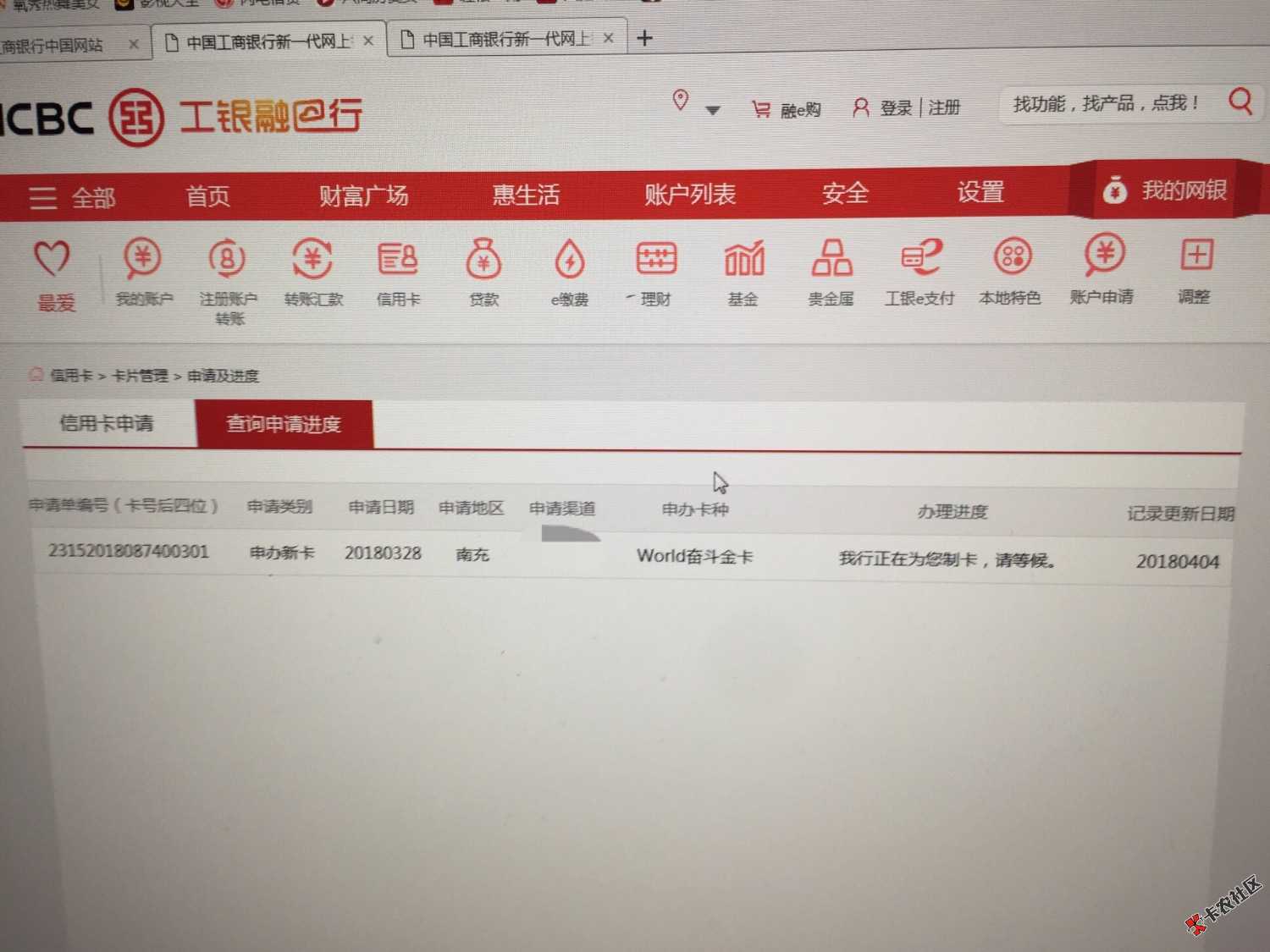Click application number 23152018087400301
The width and height of the screenshot is (1270, 952).
pyautogui.click(x=128, y=551)
